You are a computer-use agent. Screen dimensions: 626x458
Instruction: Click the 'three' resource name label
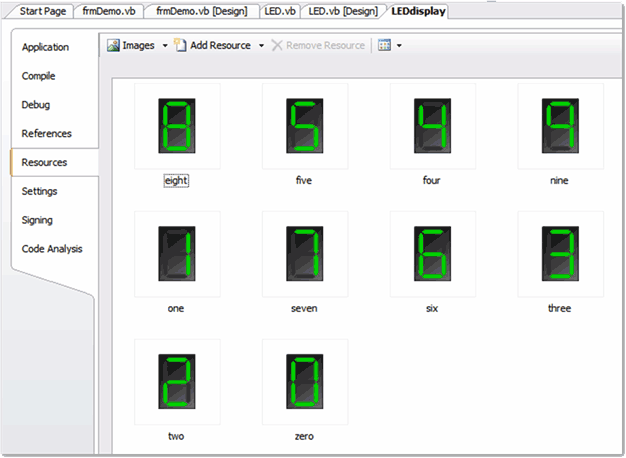point(559,308)
